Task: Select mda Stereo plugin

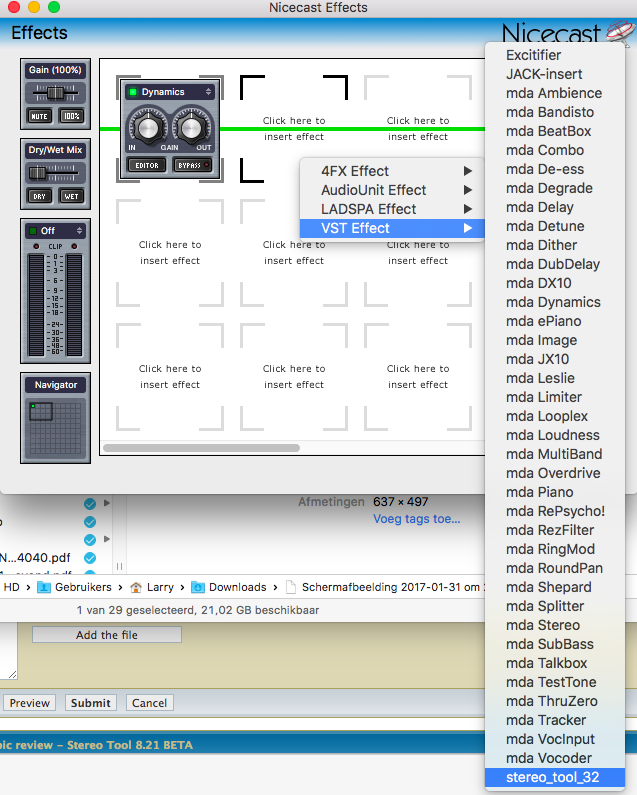Action: (x=555, y=625)
